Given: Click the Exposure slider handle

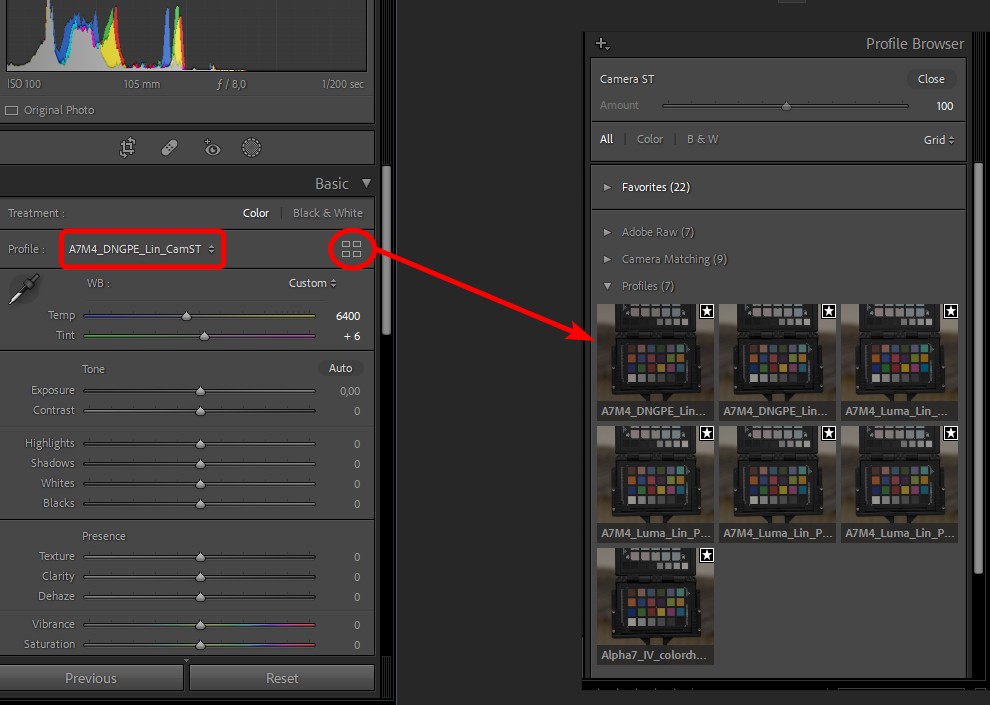Looking at the screenshot, I should point(200,391).
